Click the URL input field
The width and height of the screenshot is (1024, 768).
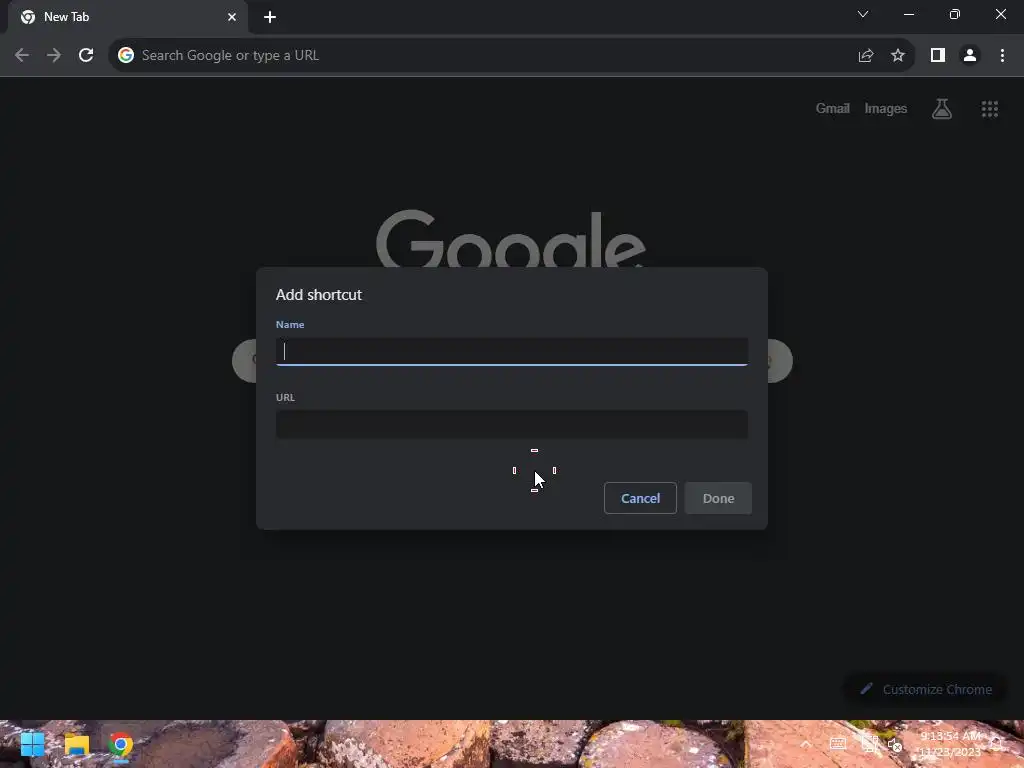point(512,424)
